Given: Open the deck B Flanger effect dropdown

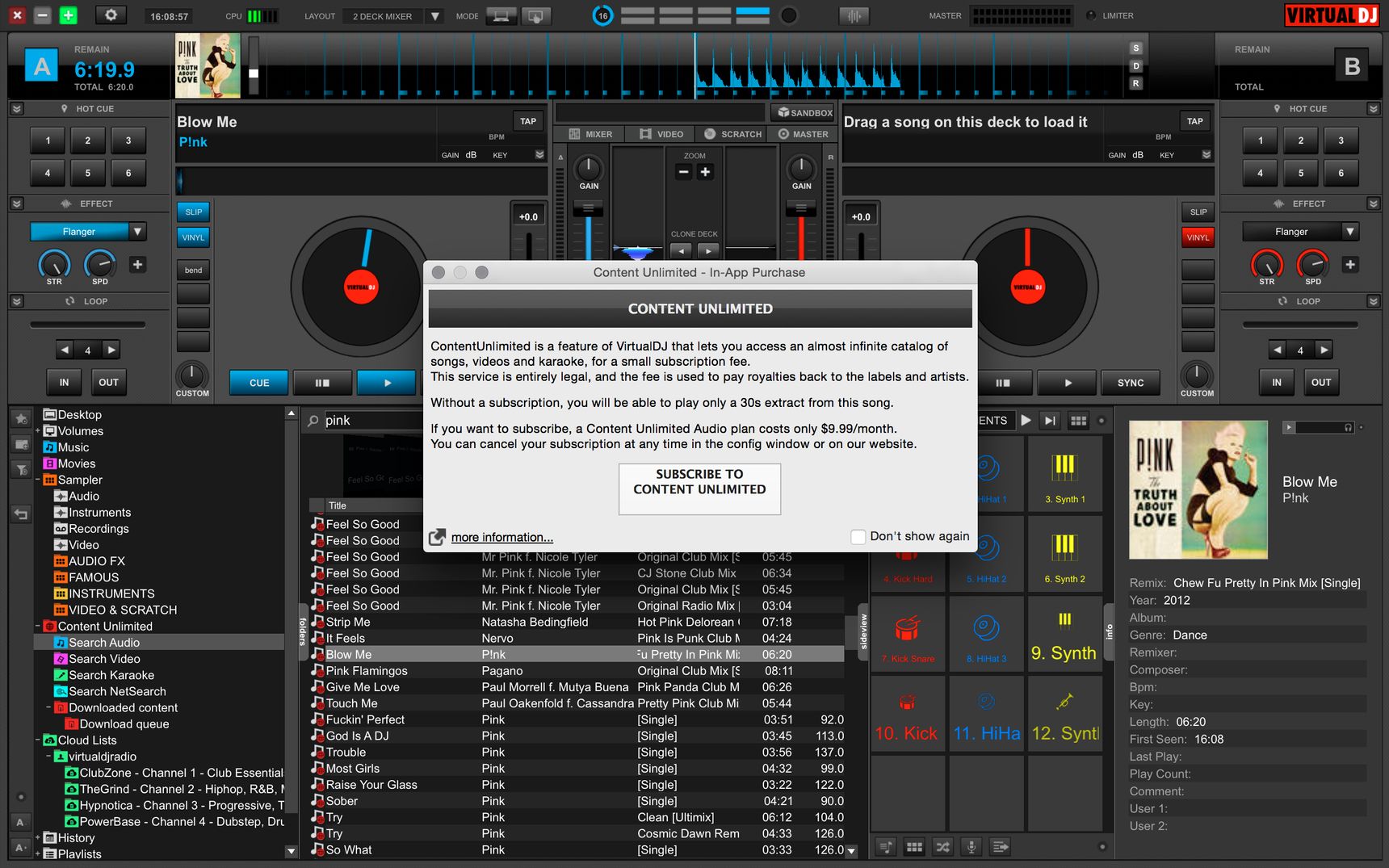Looking at the screenshot, I should point(1350,232).
